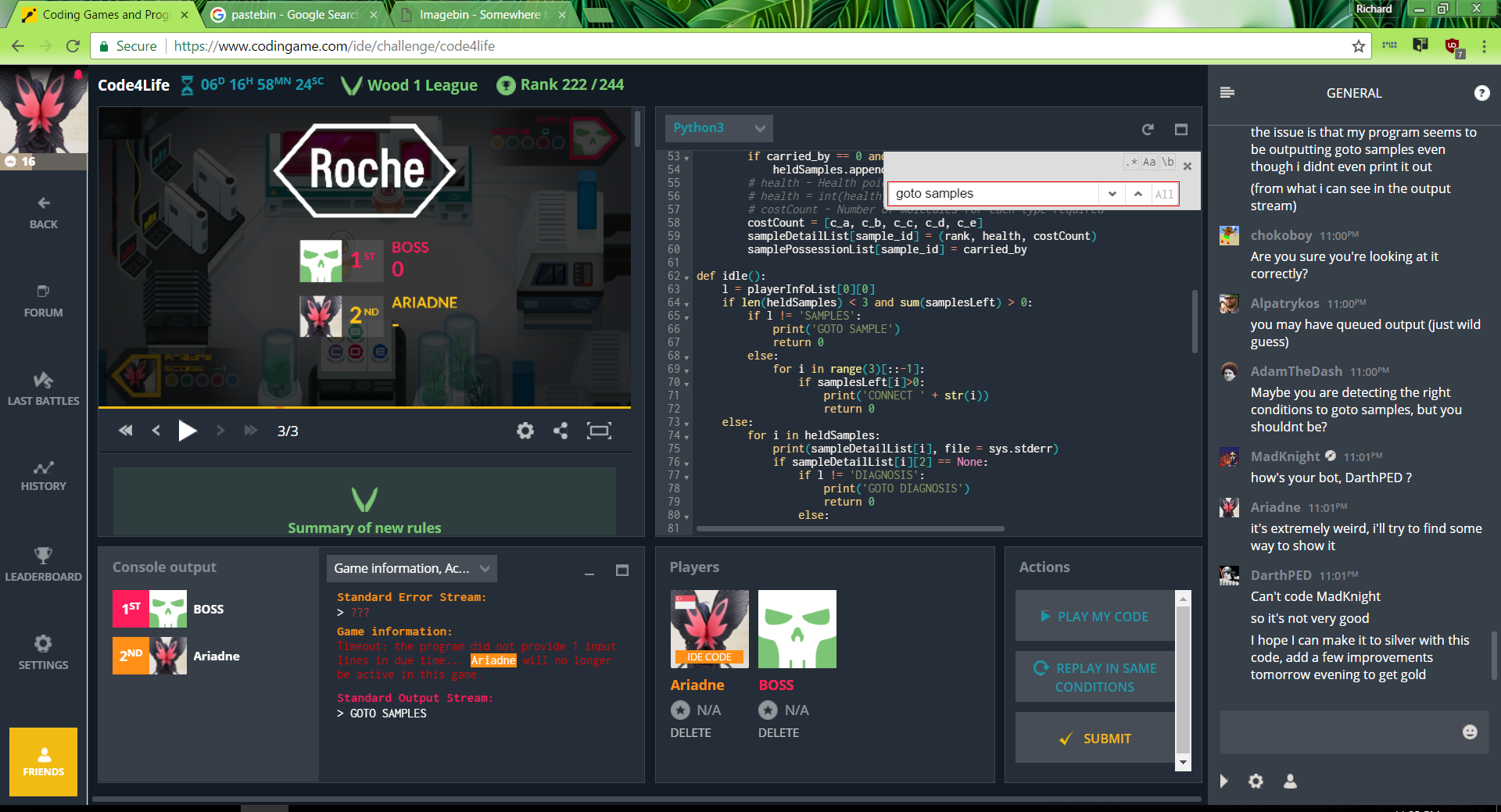Close the editor search box

tap(1188, 166)
